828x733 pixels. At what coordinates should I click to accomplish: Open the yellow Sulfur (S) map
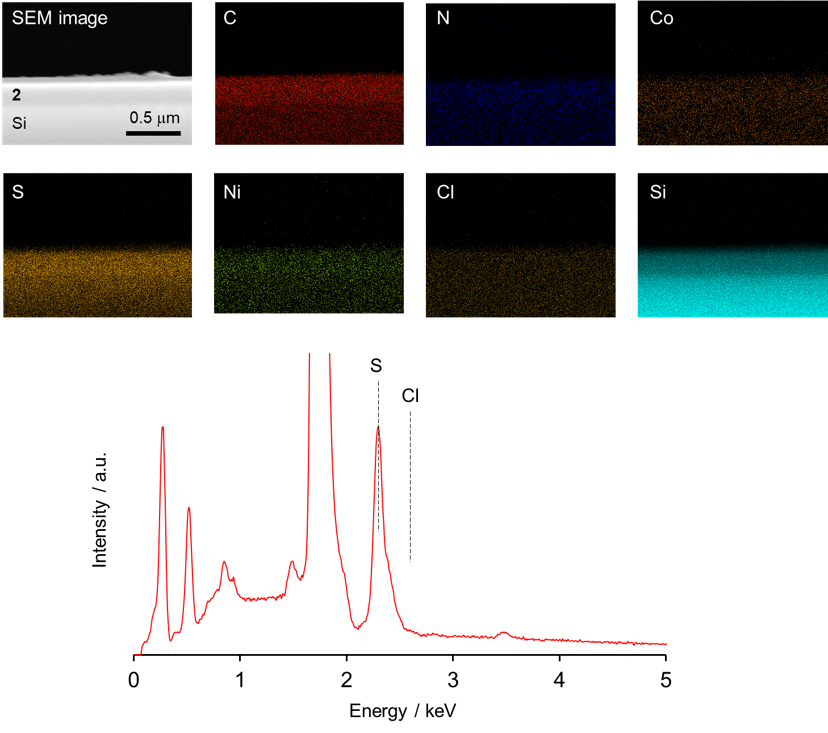97,245
